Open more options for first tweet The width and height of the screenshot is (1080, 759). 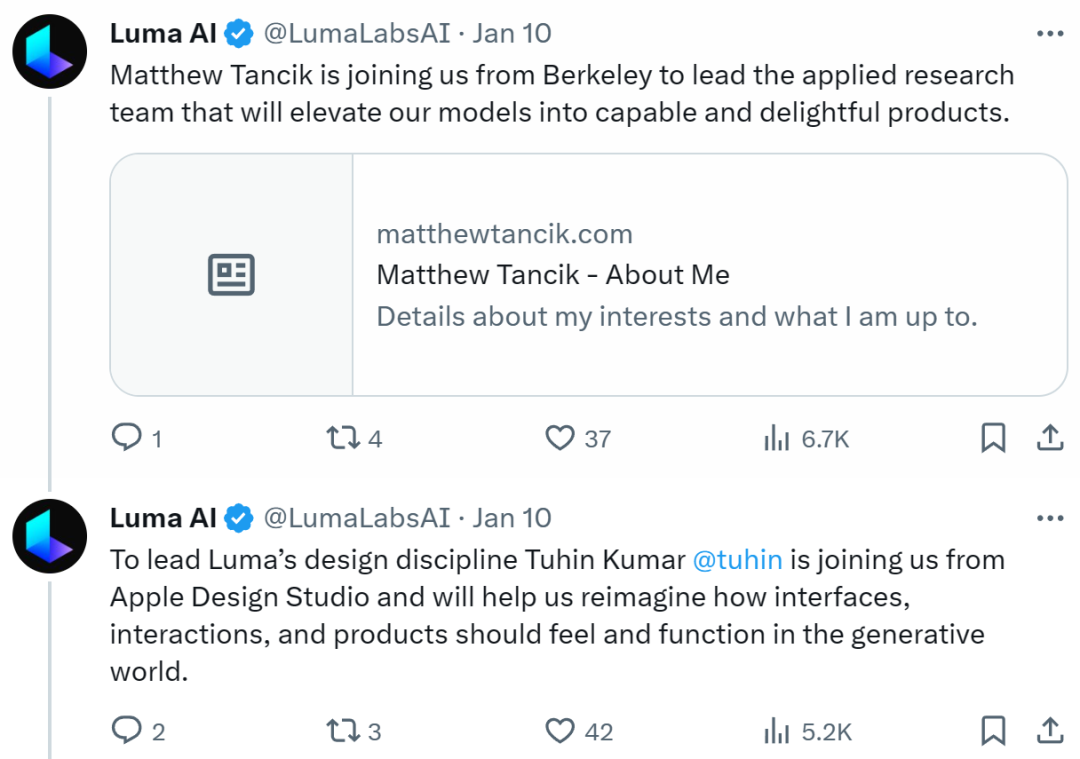click(x=1050, y=33)
